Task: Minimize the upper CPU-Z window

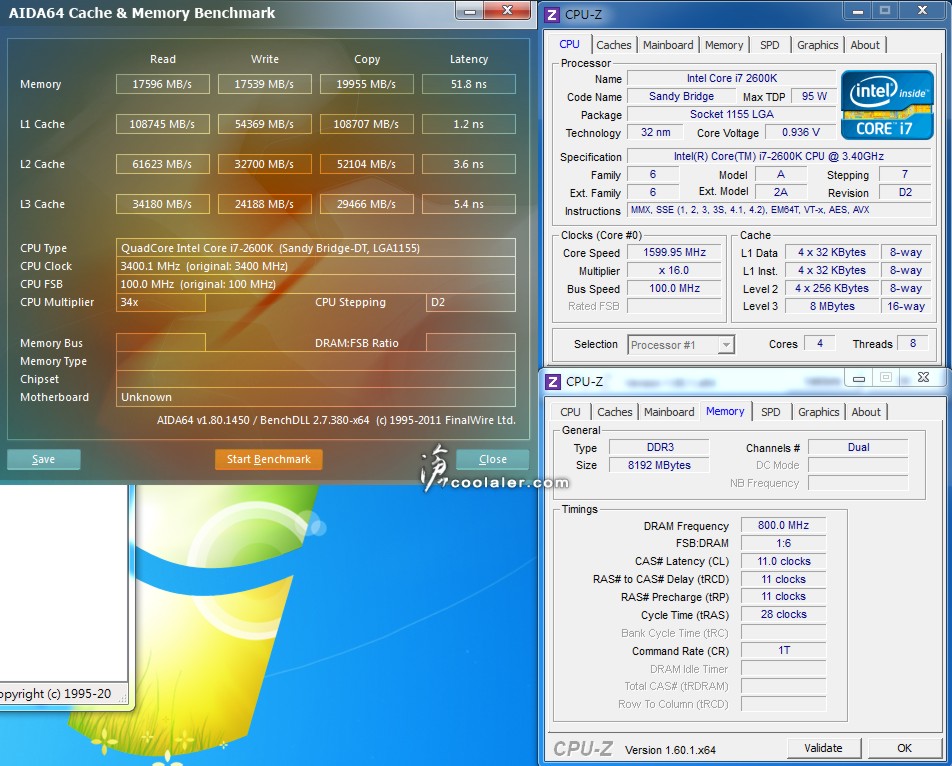Action: point(857,11)
